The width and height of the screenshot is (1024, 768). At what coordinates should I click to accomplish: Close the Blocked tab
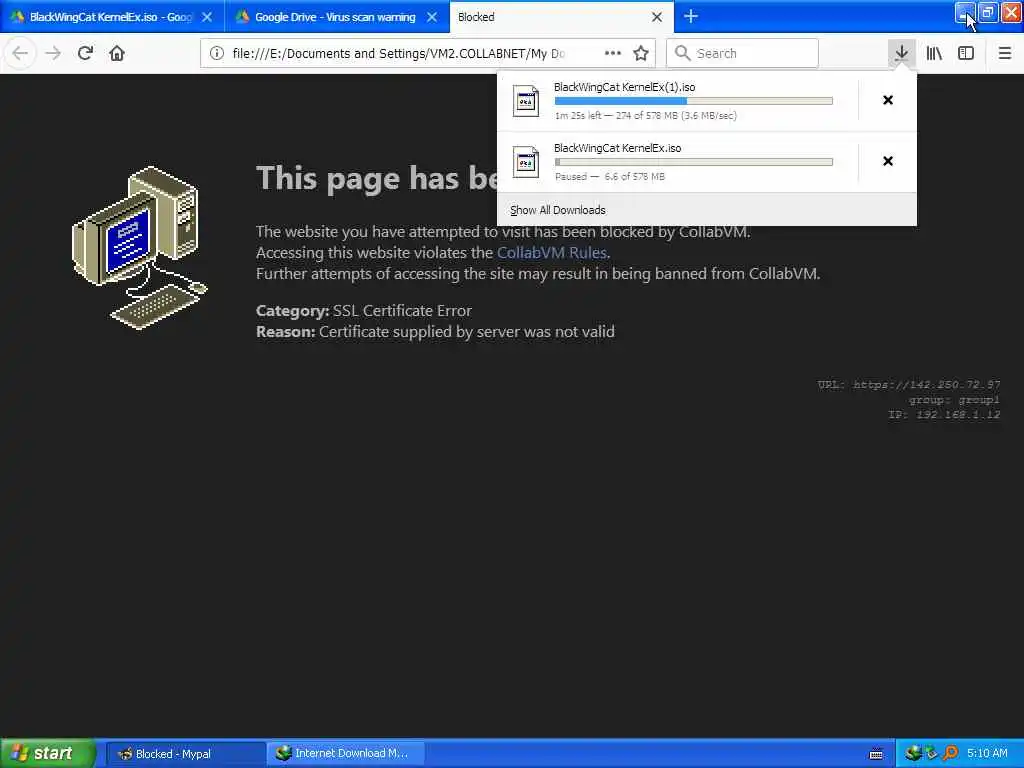point(657,17)
